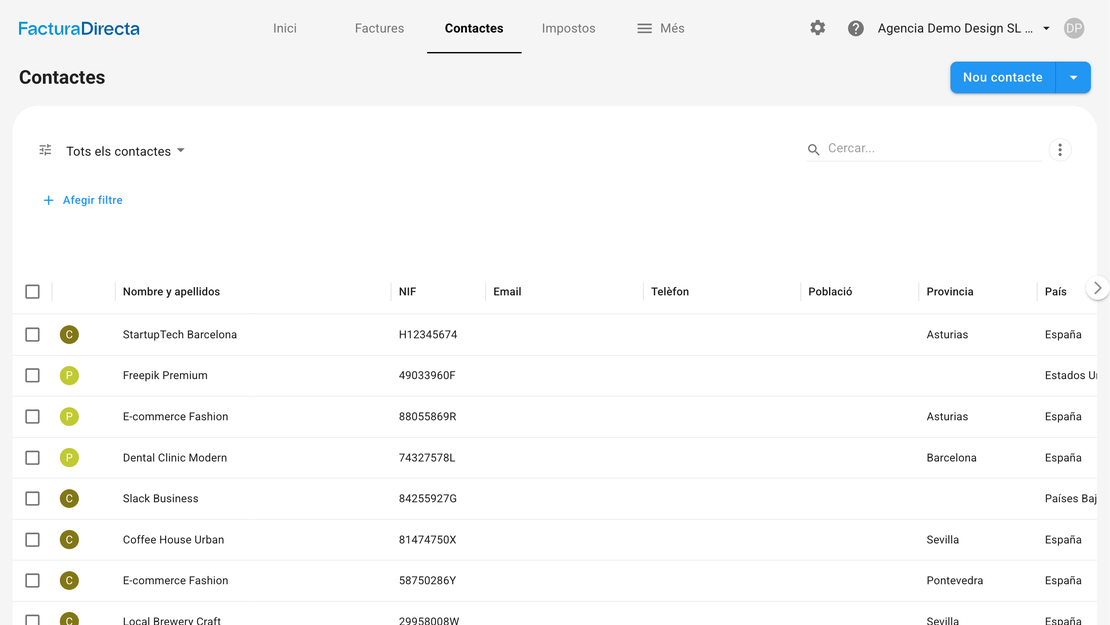Click StartupTech Barcelona's C badge icon
Viewport: 1110px width, 625px height.
coord(69,335)
